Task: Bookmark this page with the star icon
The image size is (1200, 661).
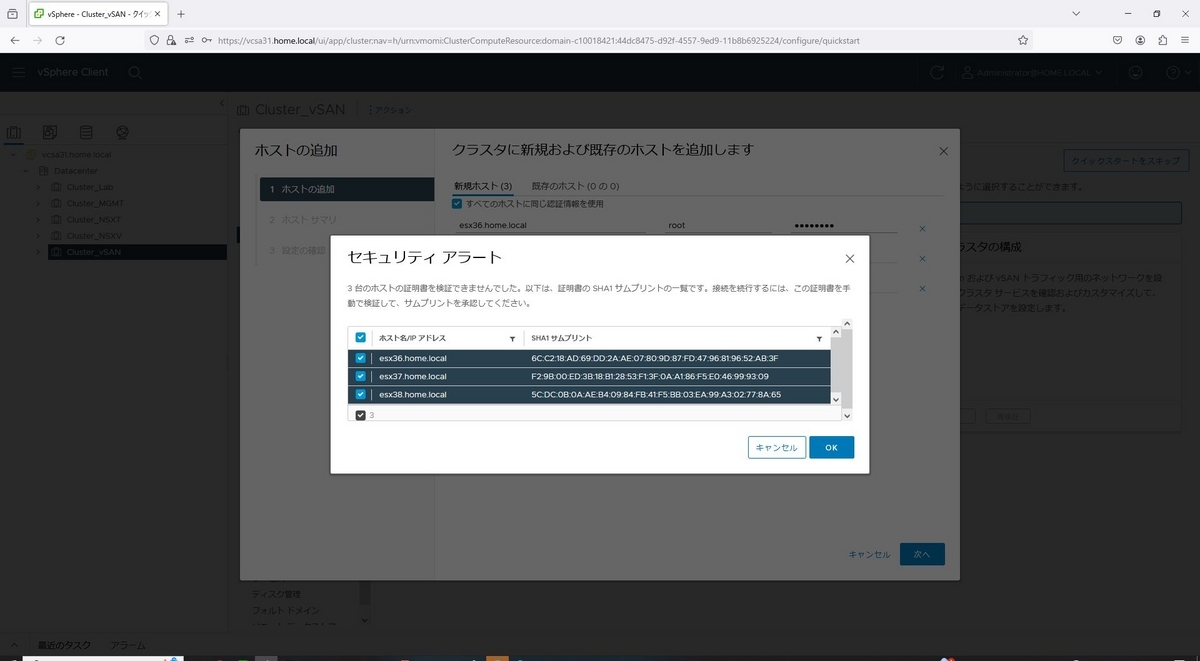Action: tap(1023, 40)
